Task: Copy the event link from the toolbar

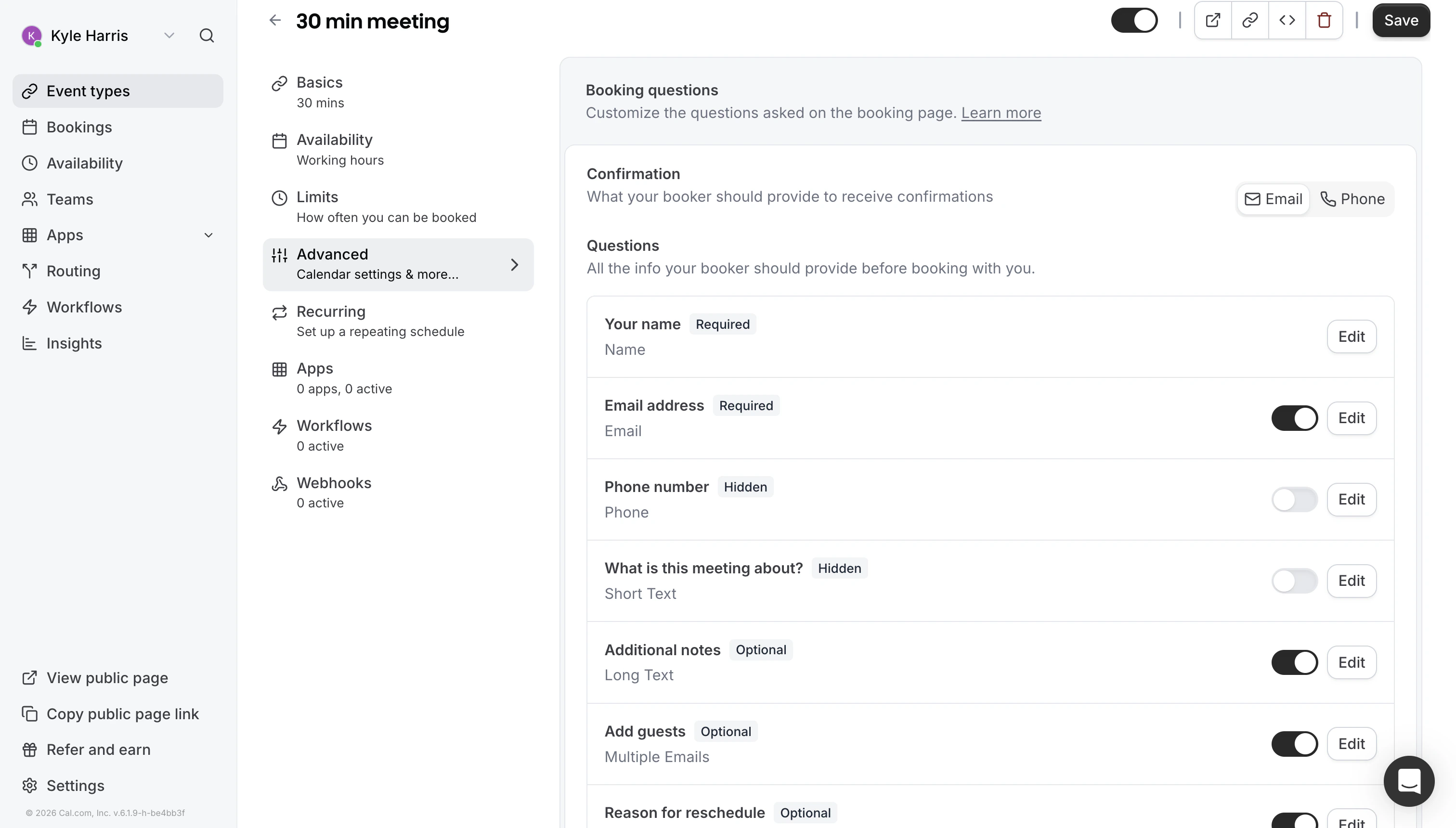Action: point(1250,20)
